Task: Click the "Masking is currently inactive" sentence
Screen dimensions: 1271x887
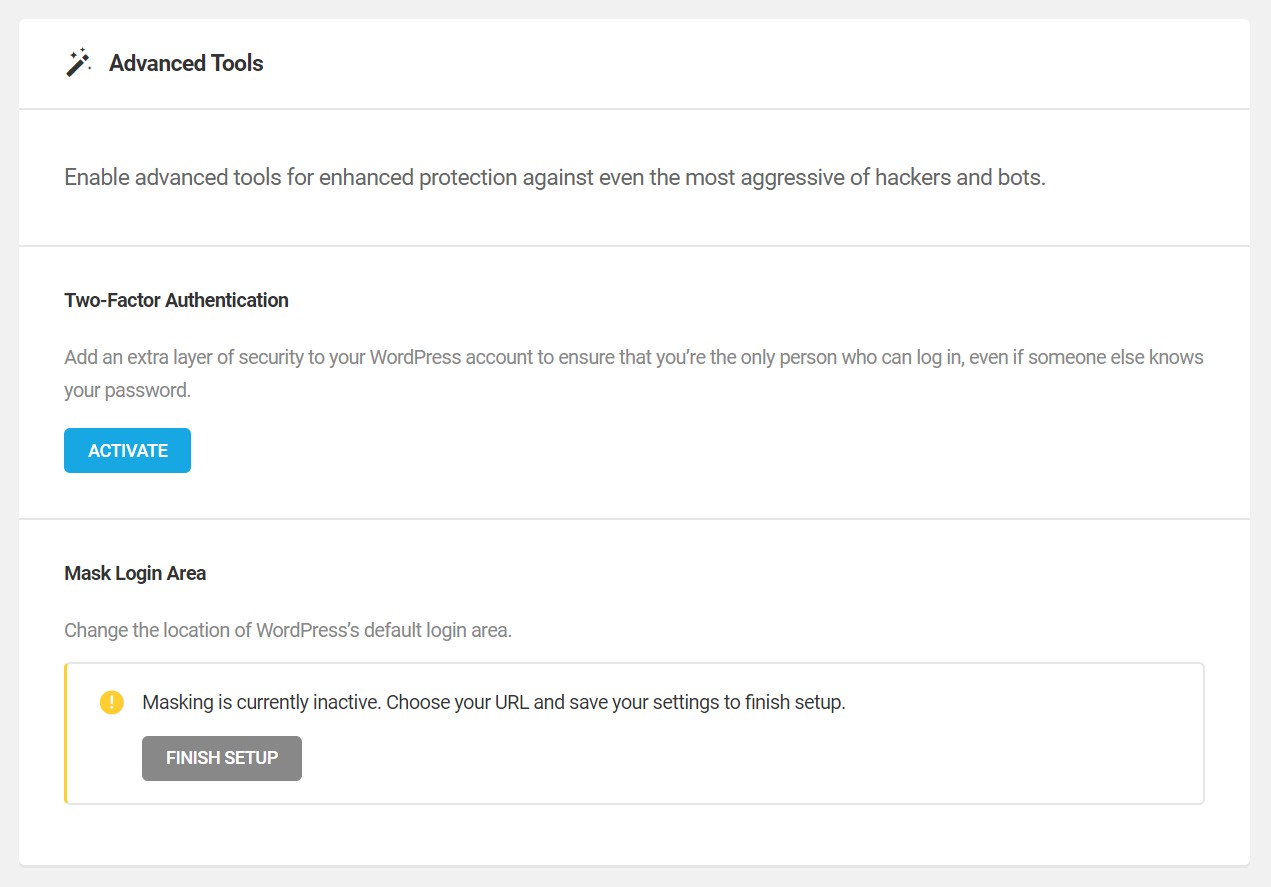Action: pos(260,702)
